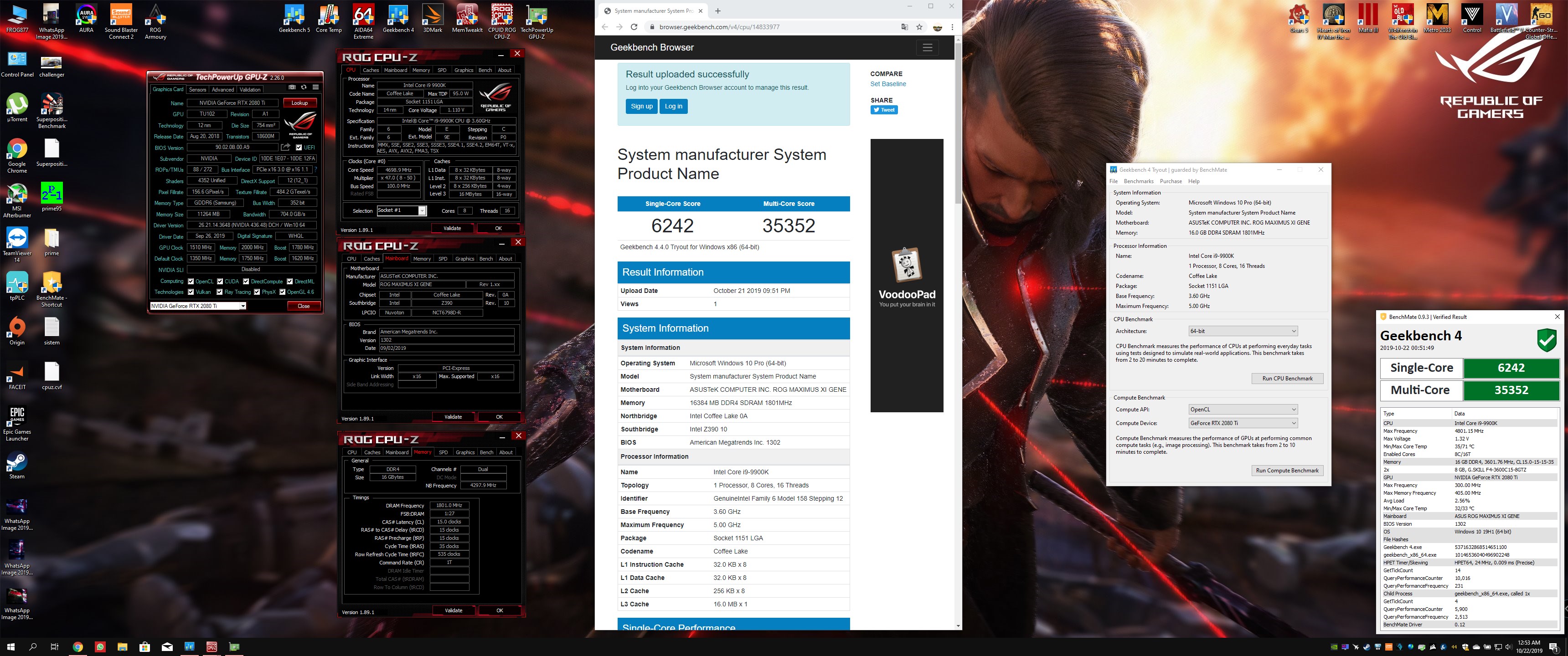Open Steam desktop icon
This screenshot has width=1568, height=656.
point(17,466)
